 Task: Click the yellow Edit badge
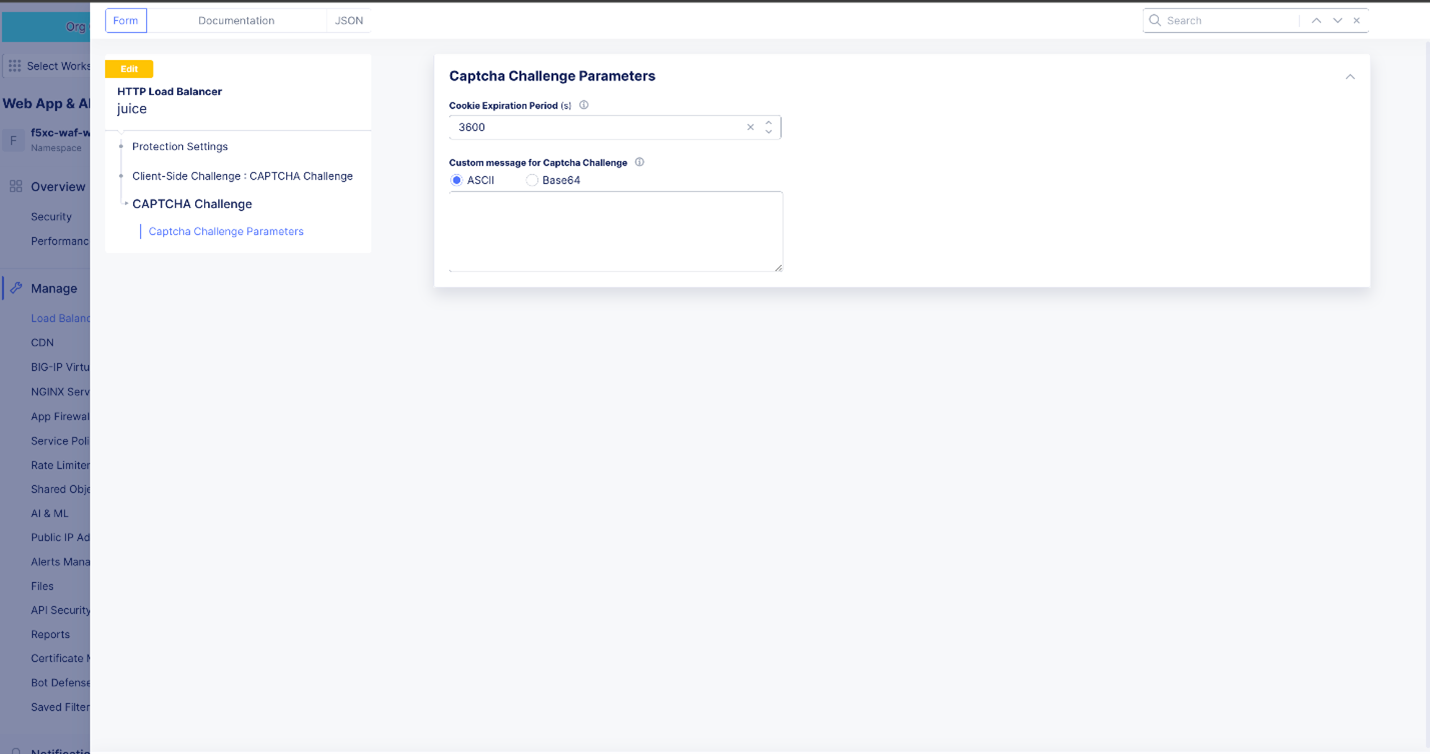tap(128, 68)
